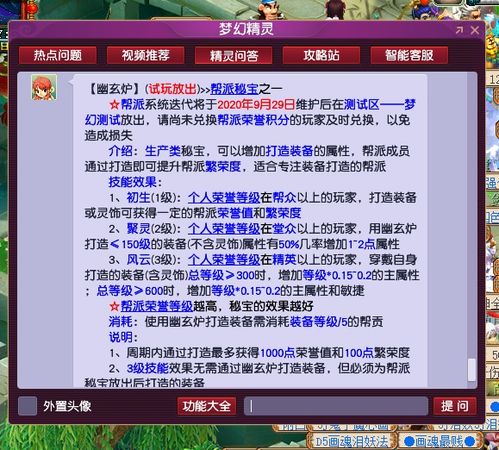Click the 【幽玄炉】 heading text

115,89
